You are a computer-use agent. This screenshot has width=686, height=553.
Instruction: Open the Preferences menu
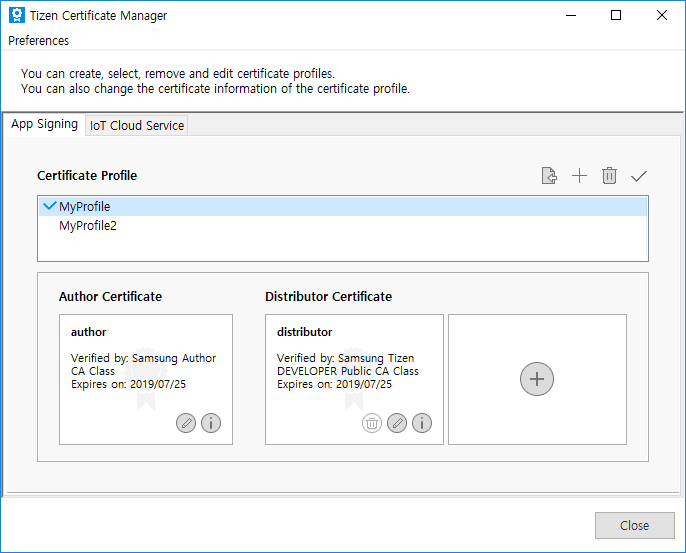coord(39,41)
